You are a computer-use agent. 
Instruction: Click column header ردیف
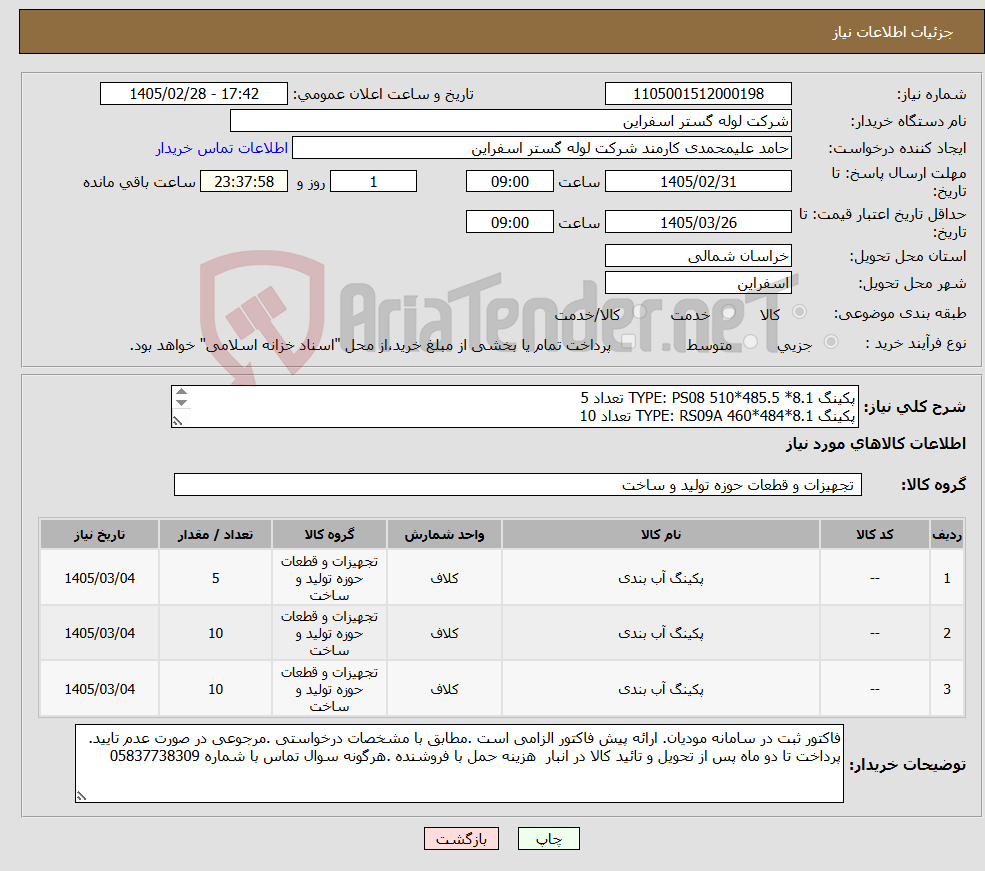pos(947,534)
